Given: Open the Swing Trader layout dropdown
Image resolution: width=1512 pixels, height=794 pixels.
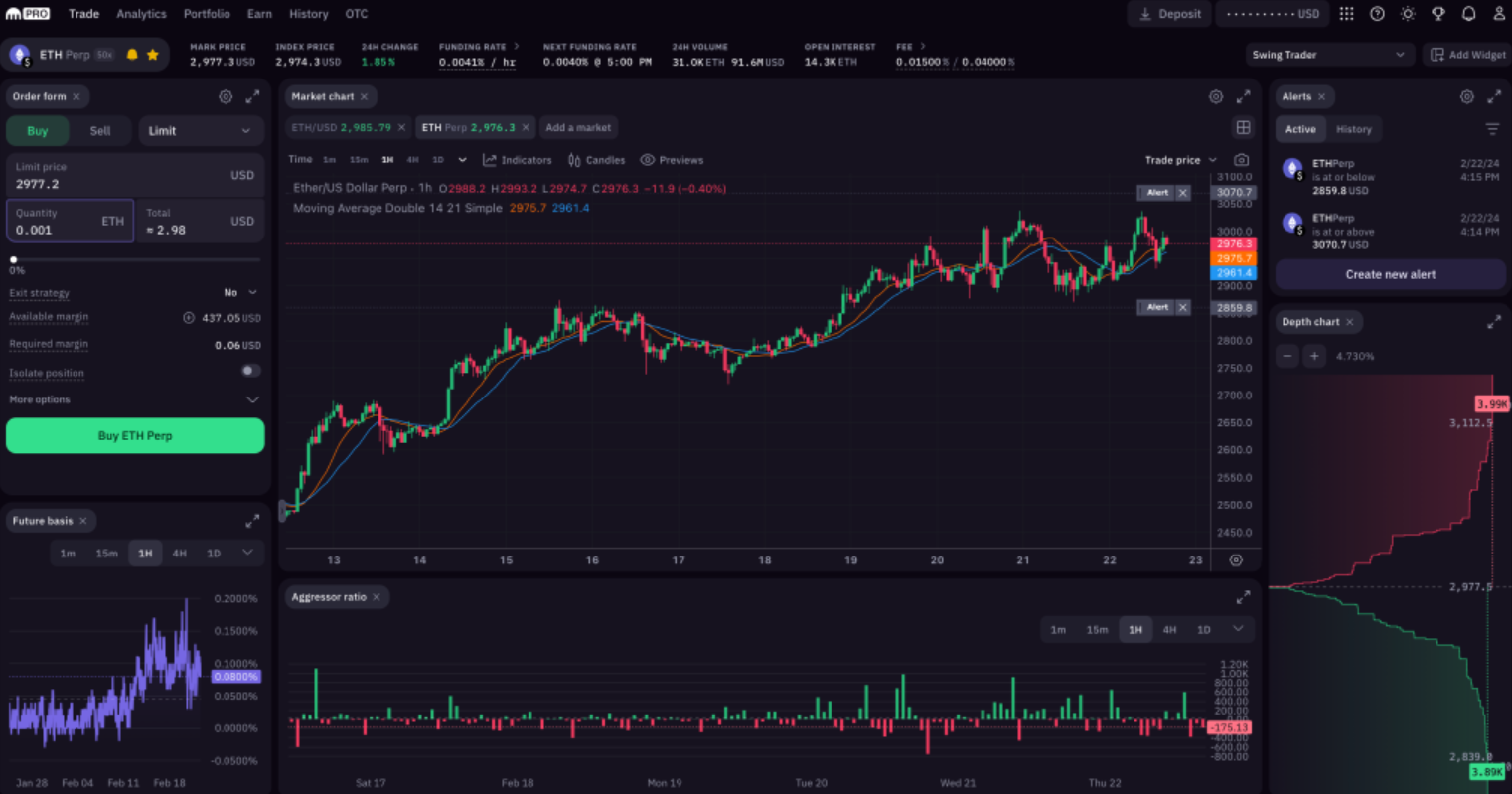Looking at the screenshot, I should [1329, 55].
